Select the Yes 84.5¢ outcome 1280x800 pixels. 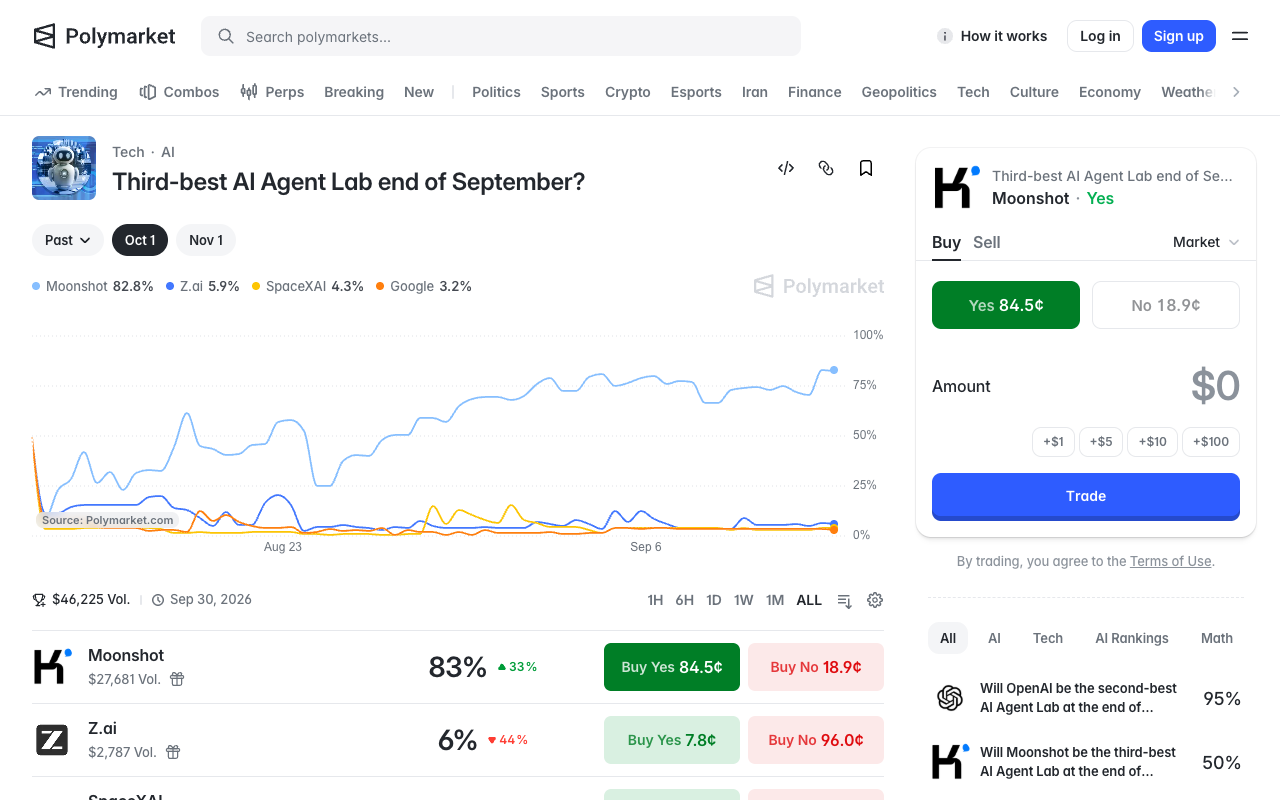click(x=1006, y=305)
